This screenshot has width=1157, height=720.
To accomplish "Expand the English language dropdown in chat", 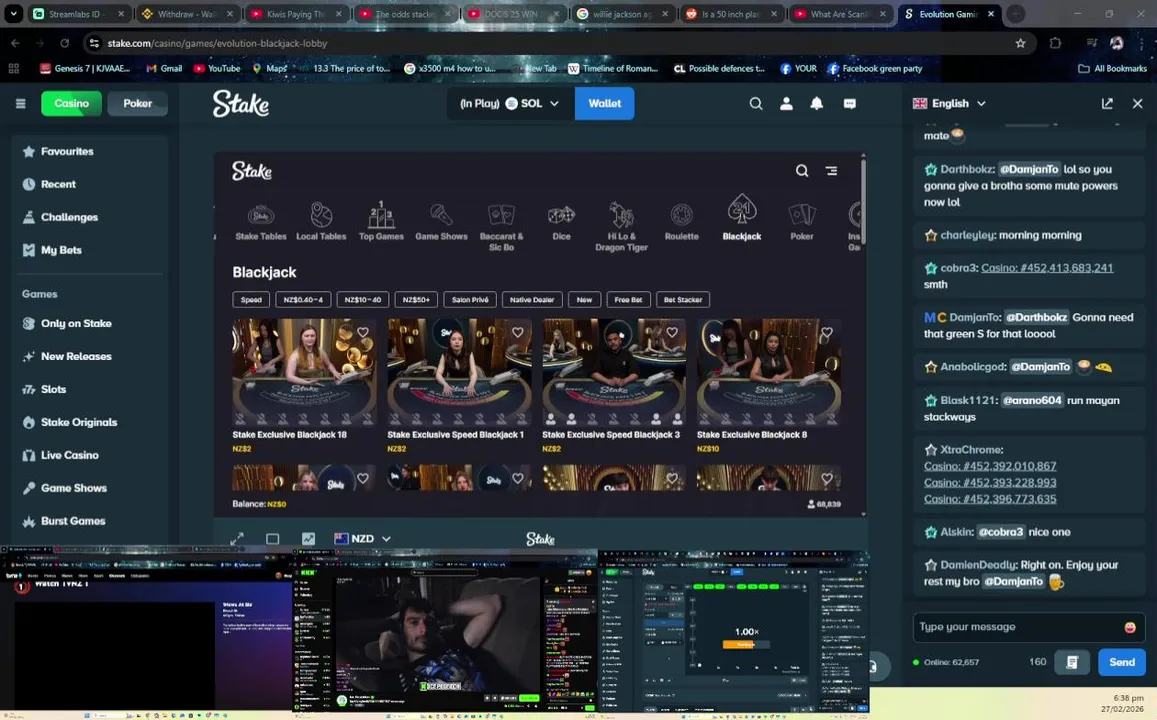I will tap(949, 103).
